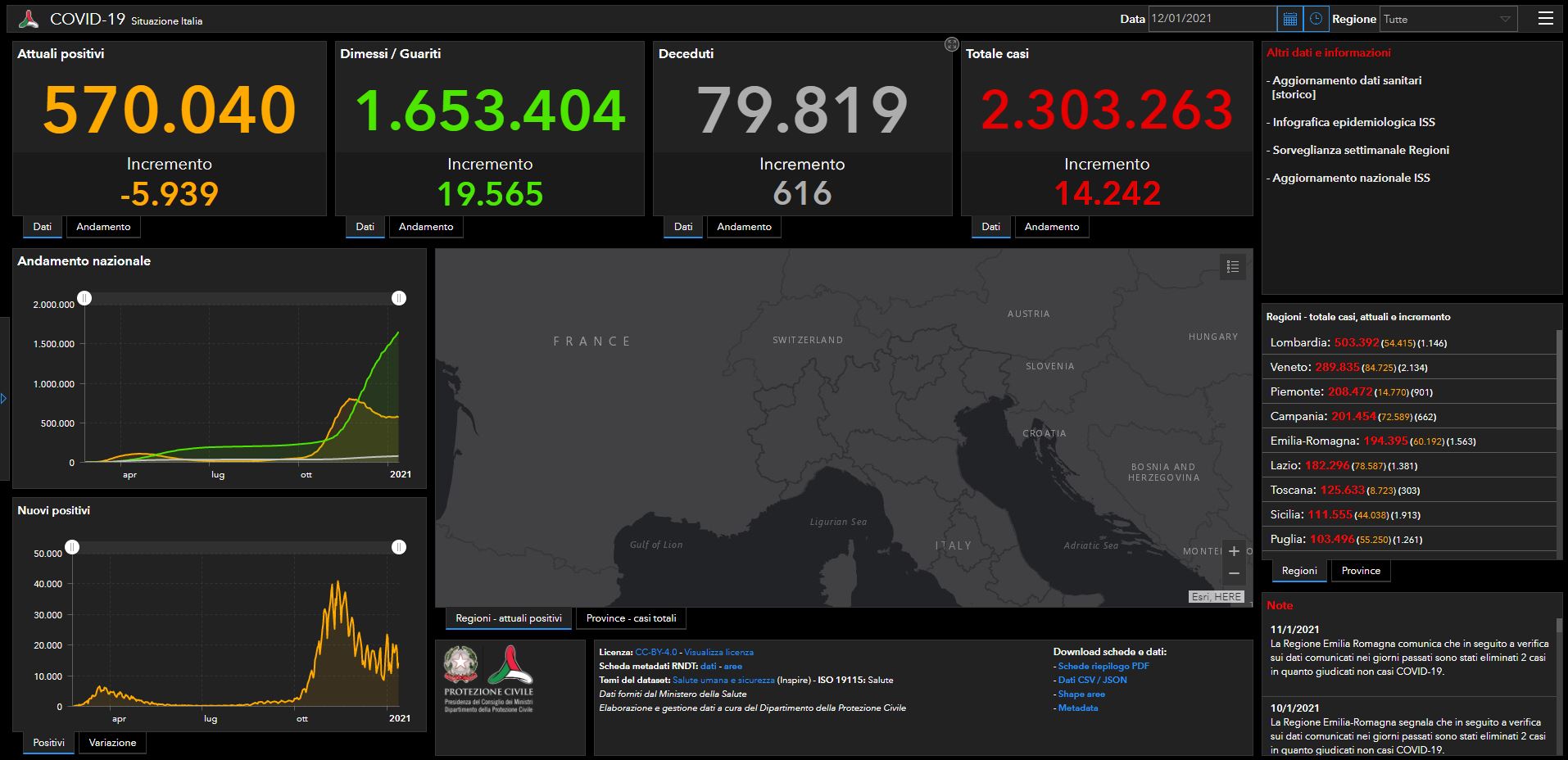Screen dimensions: 1568x760
Task: Switch map to Province - casi totali
Action: click(631, 618)
